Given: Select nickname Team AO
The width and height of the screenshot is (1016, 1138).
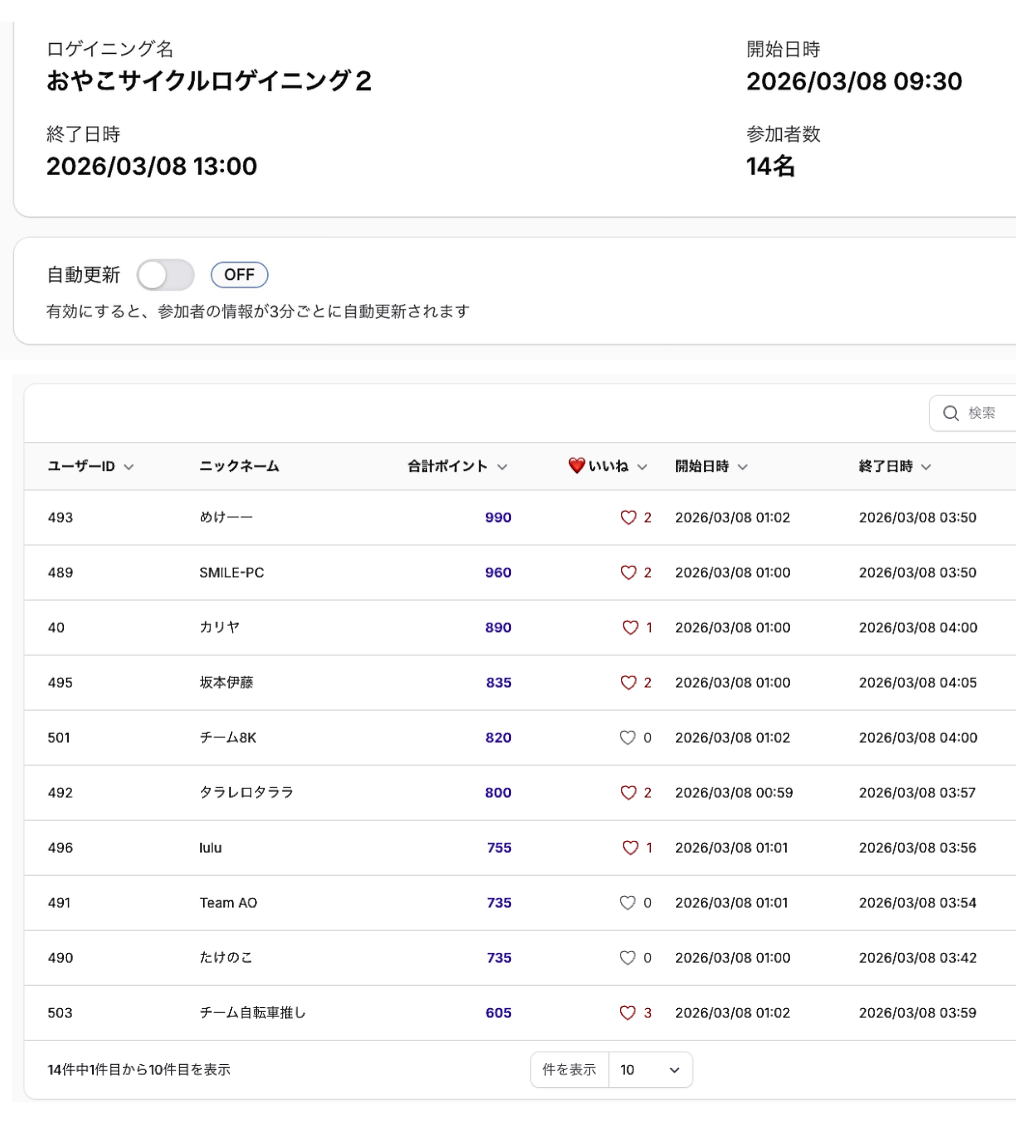Looking at the screenshot, I should point(229,903).
